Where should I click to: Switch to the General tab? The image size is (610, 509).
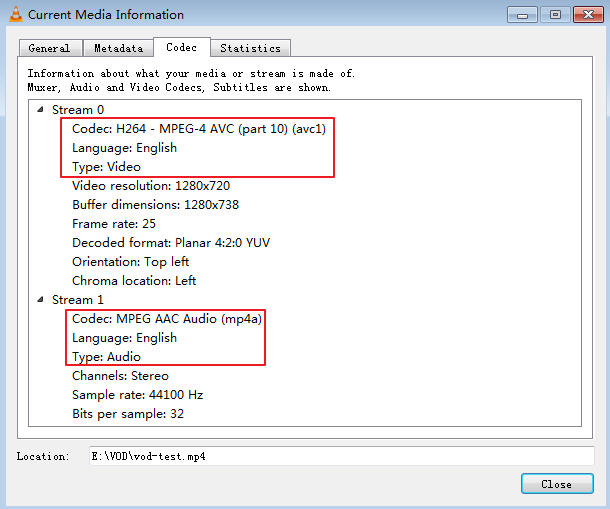click(x=50, y=48)
